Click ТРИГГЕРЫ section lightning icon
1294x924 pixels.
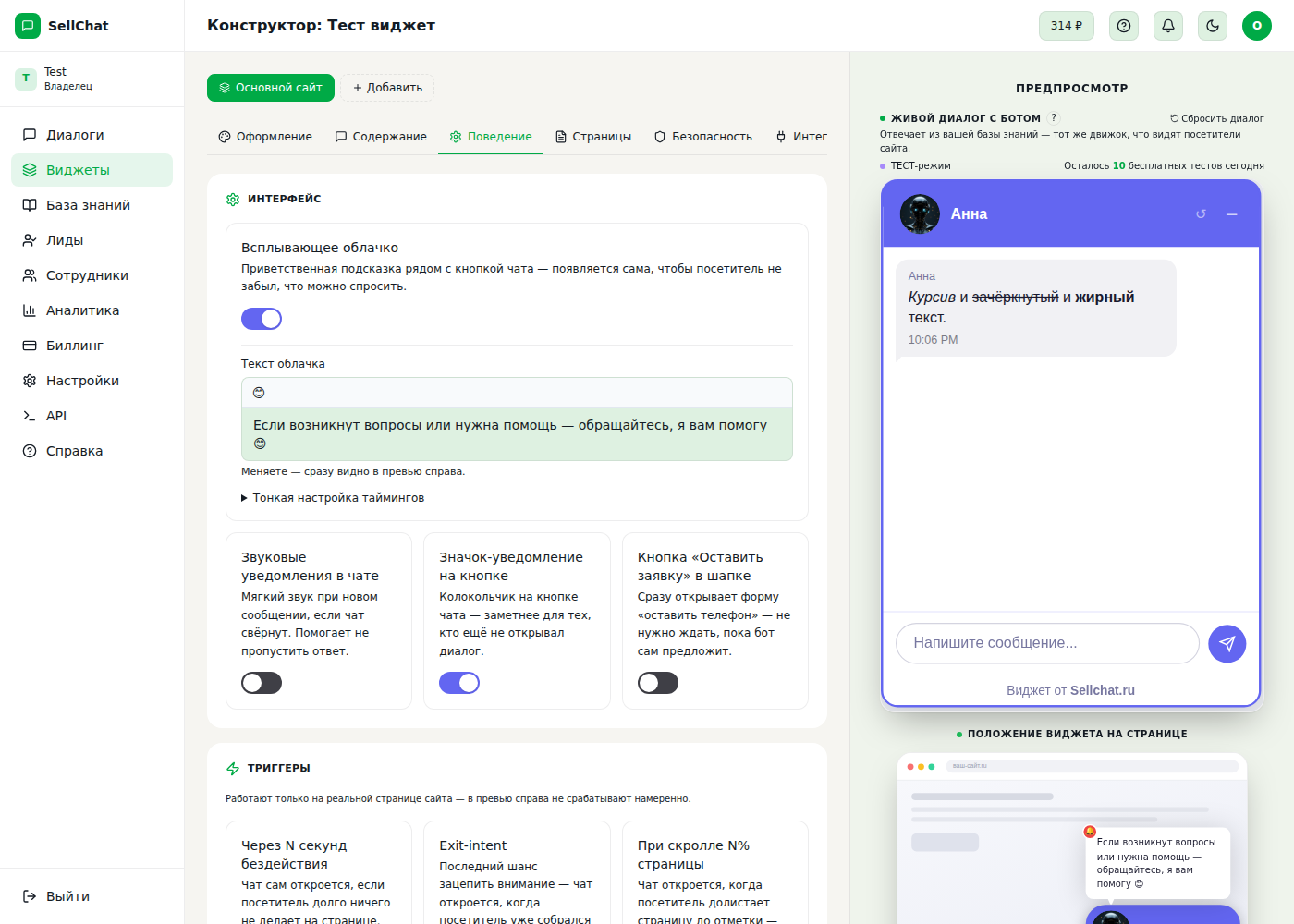pos(233,768)
